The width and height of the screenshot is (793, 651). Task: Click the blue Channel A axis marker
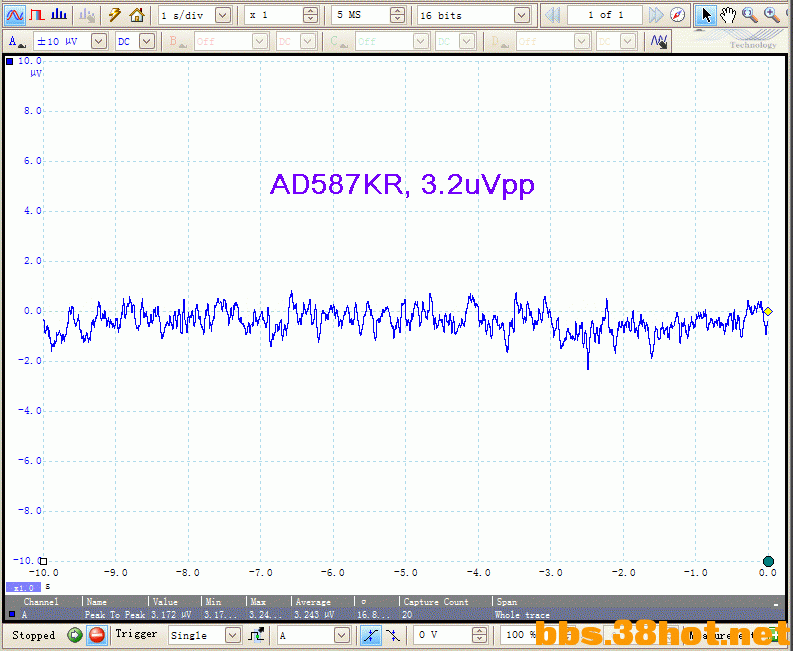9,62
